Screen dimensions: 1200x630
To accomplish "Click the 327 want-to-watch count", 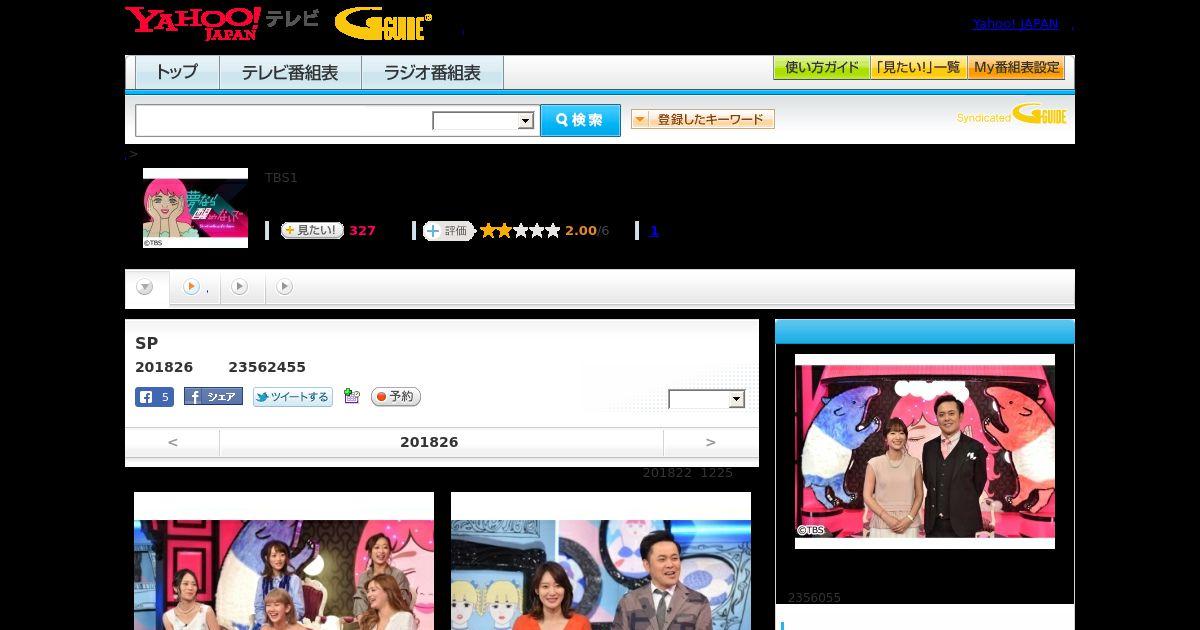I will (362, 231).
